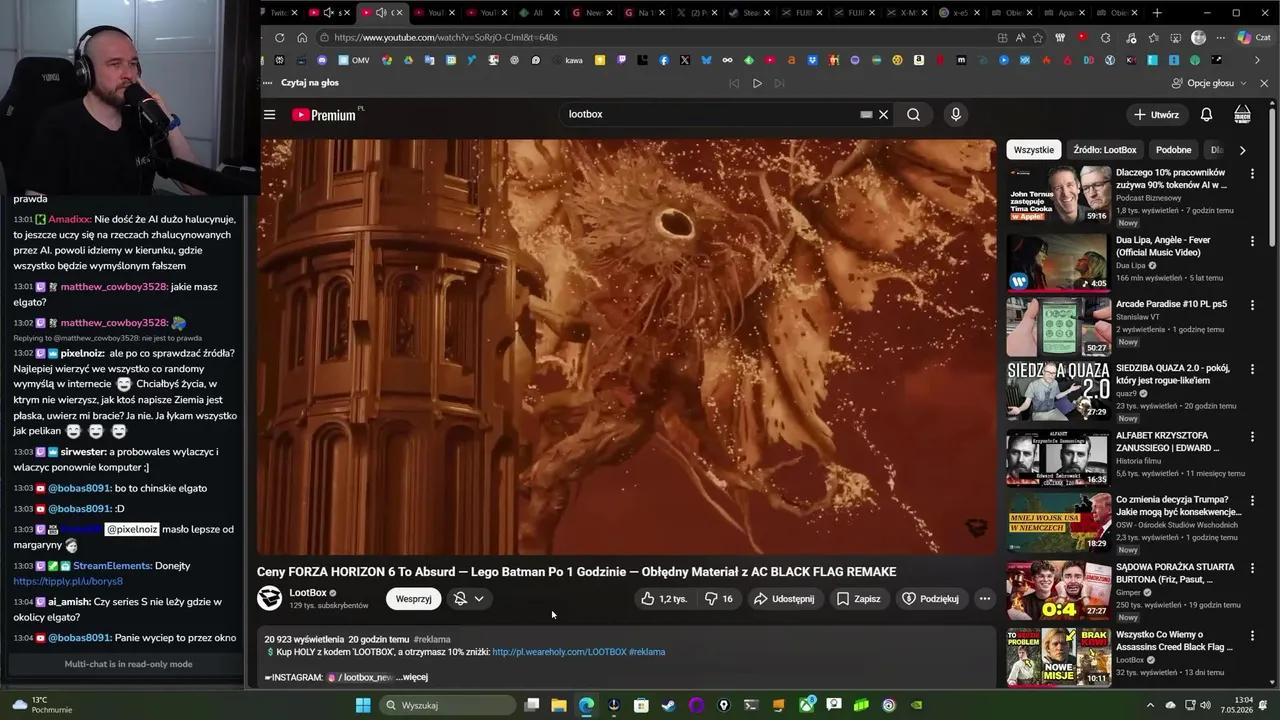
Task: Open virtual keyboard icon in search box
Action: click(x=866, y=114)
